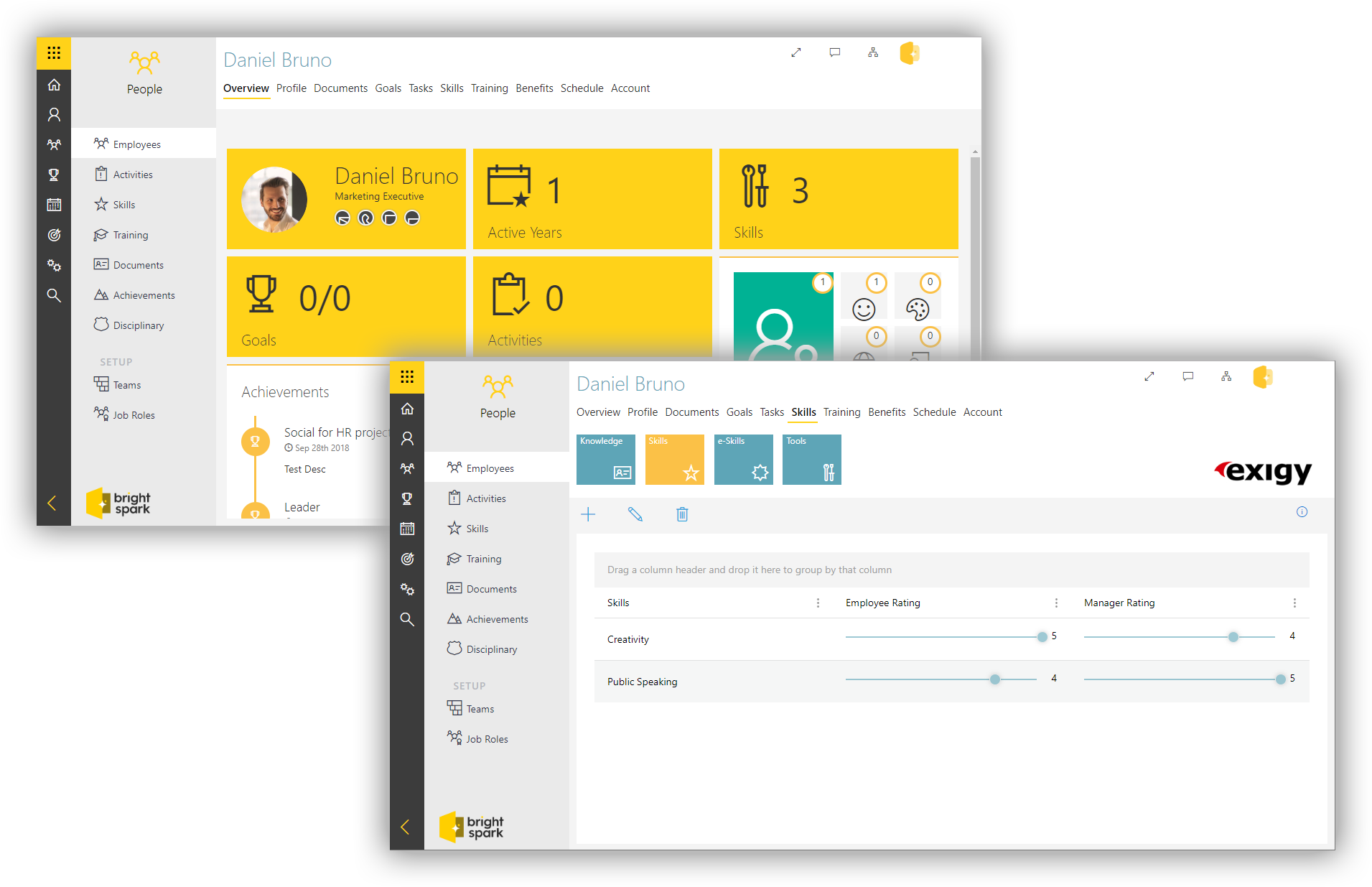This screenshot has width=1372, height=887.
Task: Collapse back window sidebar with yellow chevron
Action: (x=52, y=503)
